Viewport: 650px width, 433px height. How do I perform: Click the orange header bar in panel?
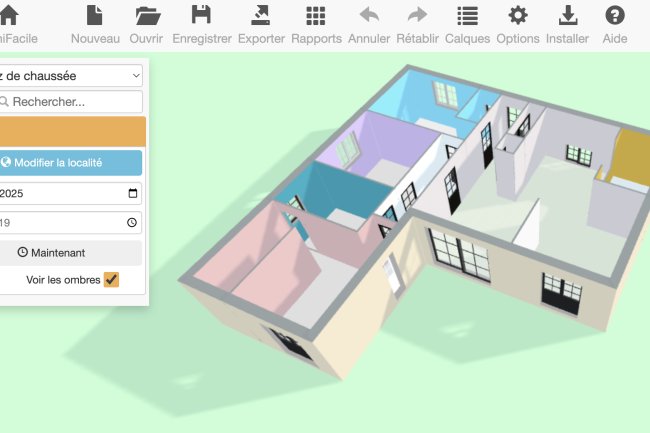pos(73,132)
